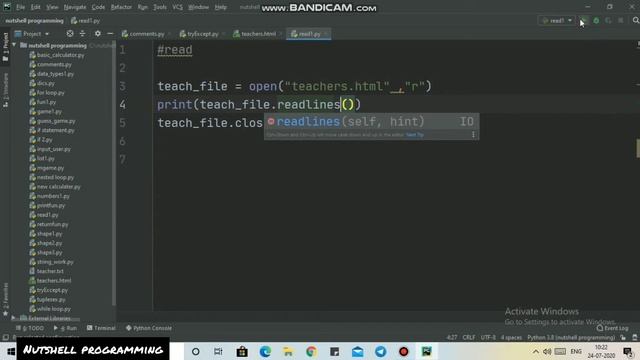This screenshot has height=360, width=640.
Task: Select numbers1.py in the project tree
Action: coord(49,196)
